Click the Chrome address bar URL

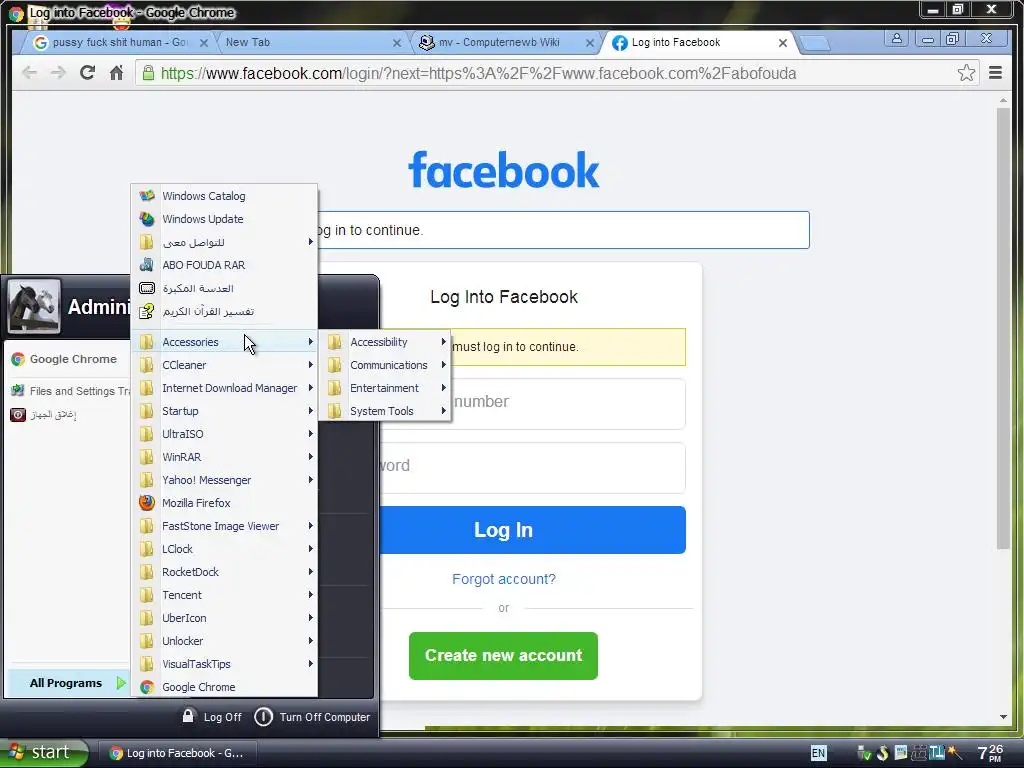478,73
